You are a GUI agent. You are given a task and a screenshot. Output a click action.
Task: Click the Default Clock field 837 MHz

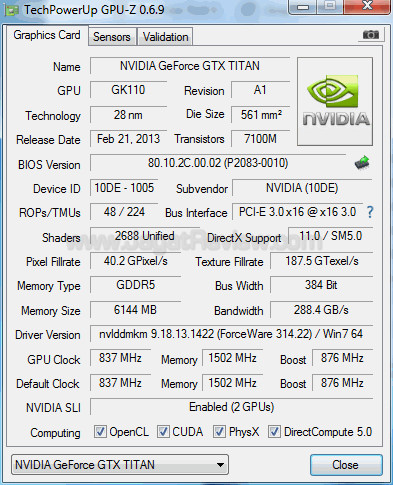click(x=120, y=383)
